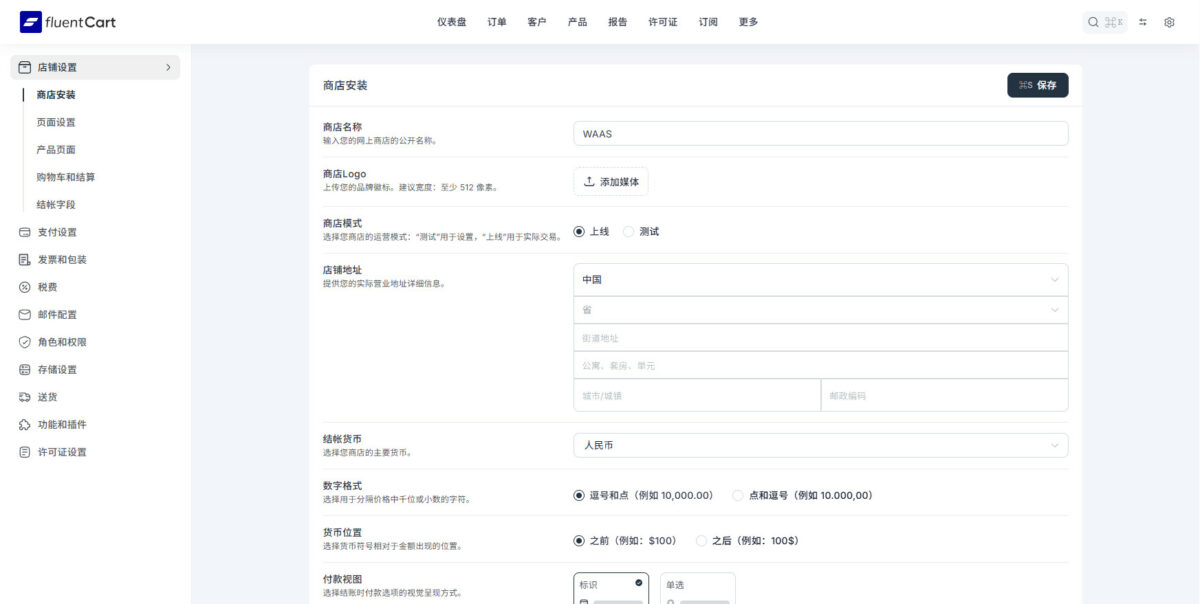Click the switcher icon beside the gear
The width and height of the screenshot is (1200, 604).
[1141, 21]
